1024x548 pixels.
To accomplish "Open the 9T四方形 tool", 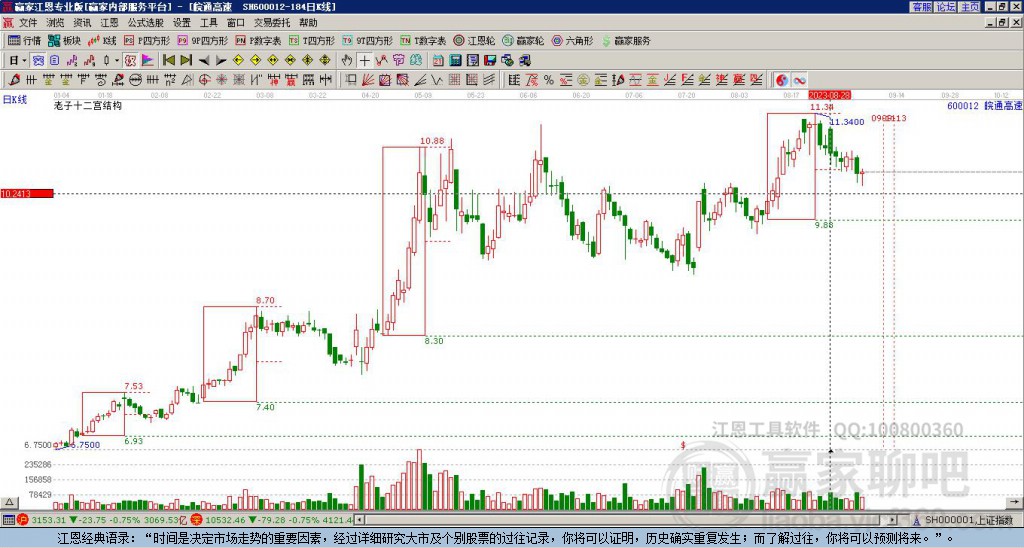I will pyautogui.click(x=368, y=40).
